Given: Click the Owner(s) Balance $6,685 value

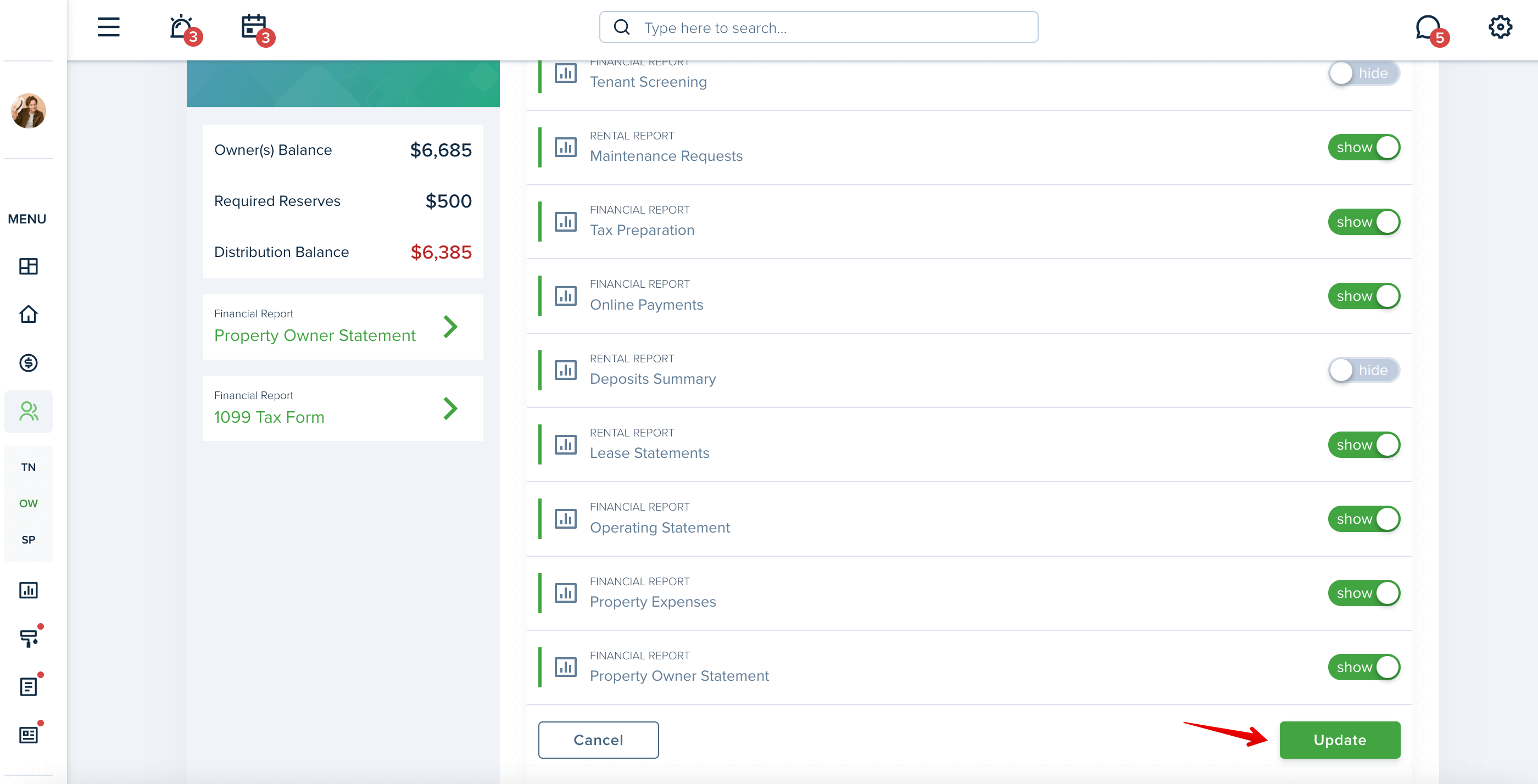Looking at the screenshot, I should (441, 150).
